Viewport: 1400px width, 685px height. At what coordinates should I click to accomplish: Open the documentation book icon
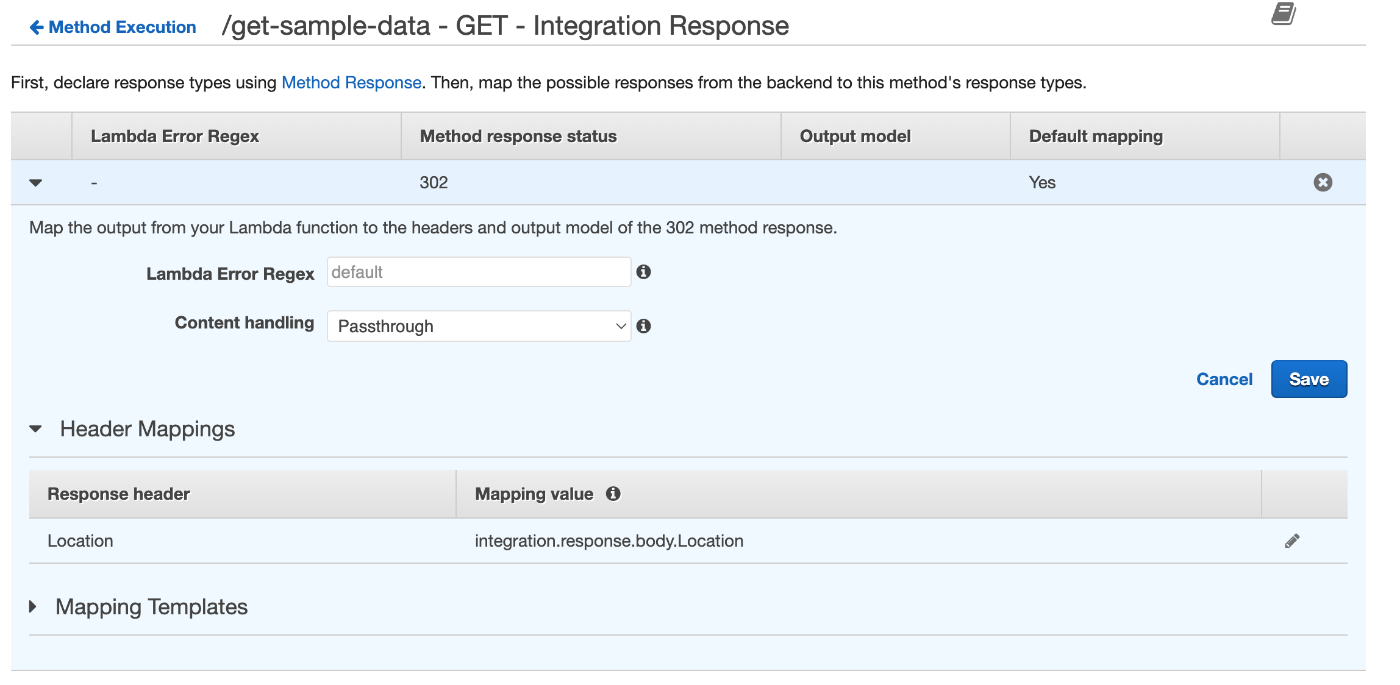(1283, 14)
